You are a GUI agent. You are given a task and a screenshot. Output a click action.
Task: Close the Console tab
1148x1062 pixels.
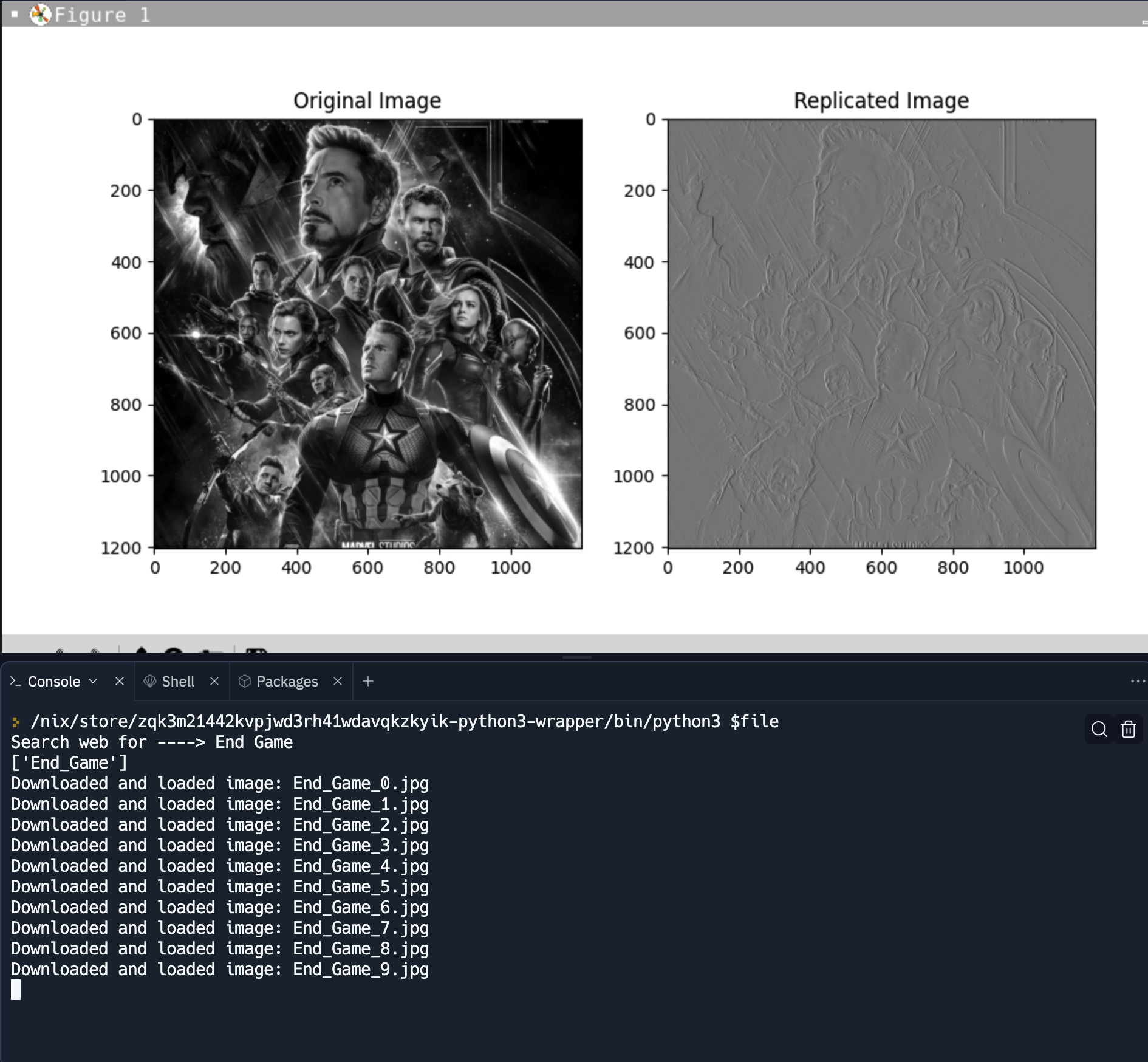[x=120, y=681]
